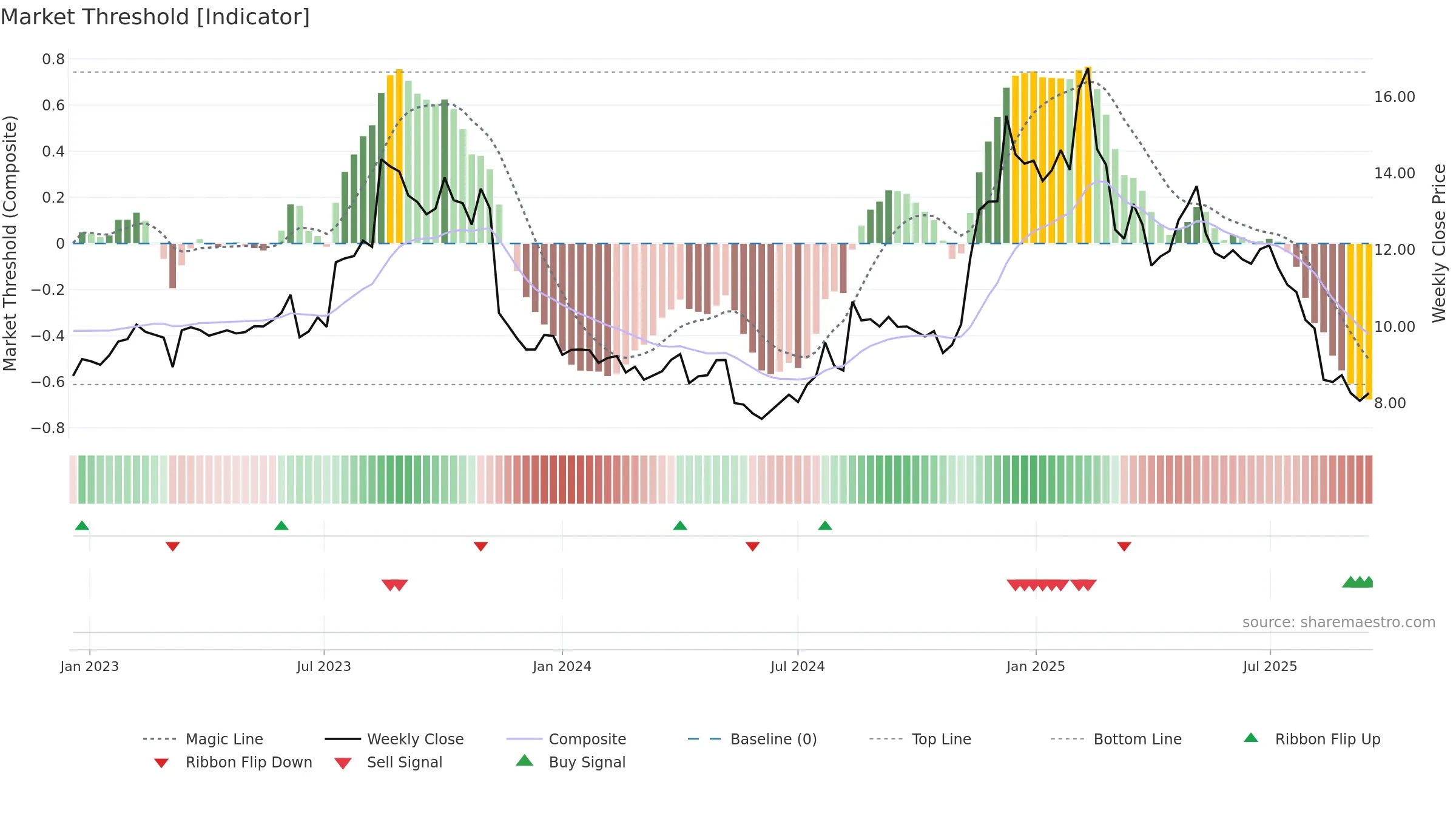Toggle the Magic Line legend entry
Viewport: 1456px width, 819px height.
coord(203,739)
